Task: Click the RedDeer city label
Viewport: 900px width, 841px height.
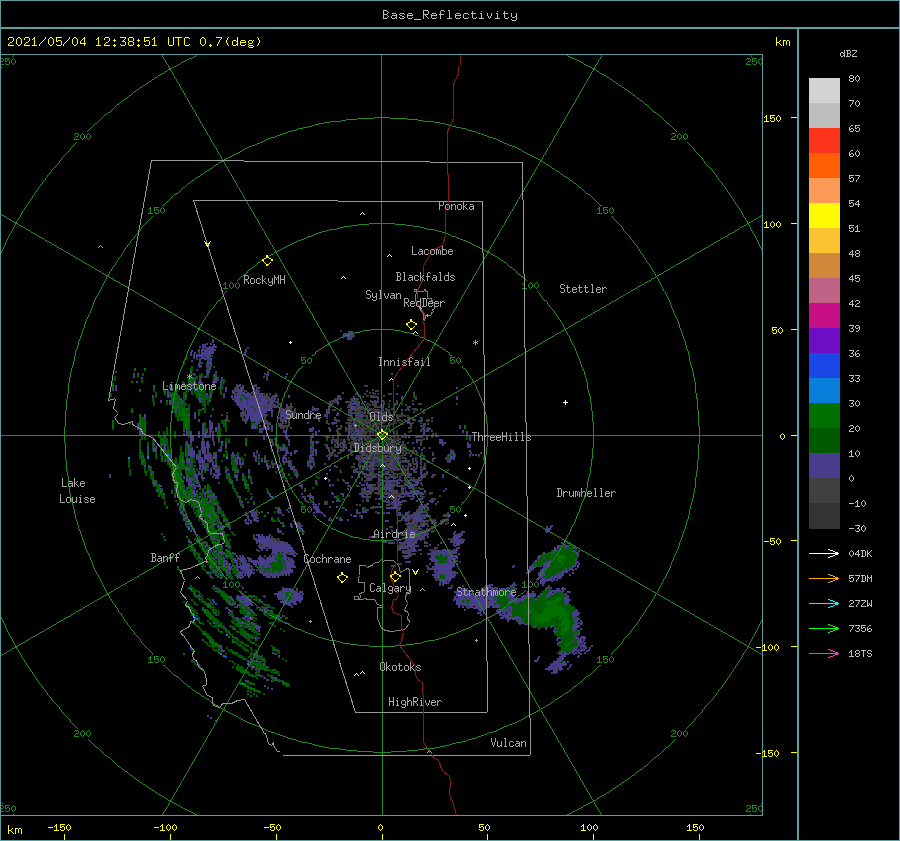Action: click(424, 303)
